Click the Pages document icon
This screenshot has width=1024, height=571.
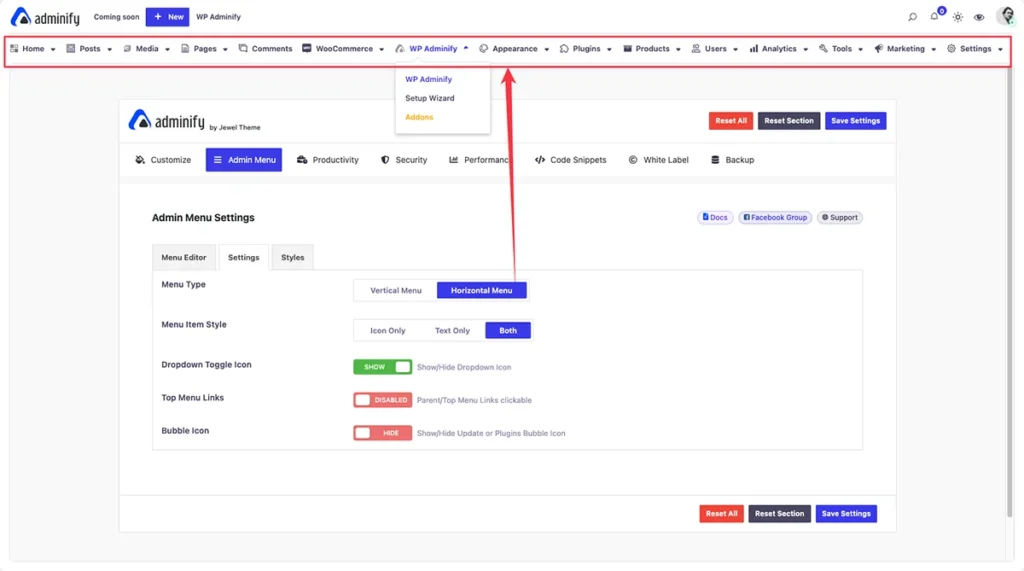pos(185,48)
